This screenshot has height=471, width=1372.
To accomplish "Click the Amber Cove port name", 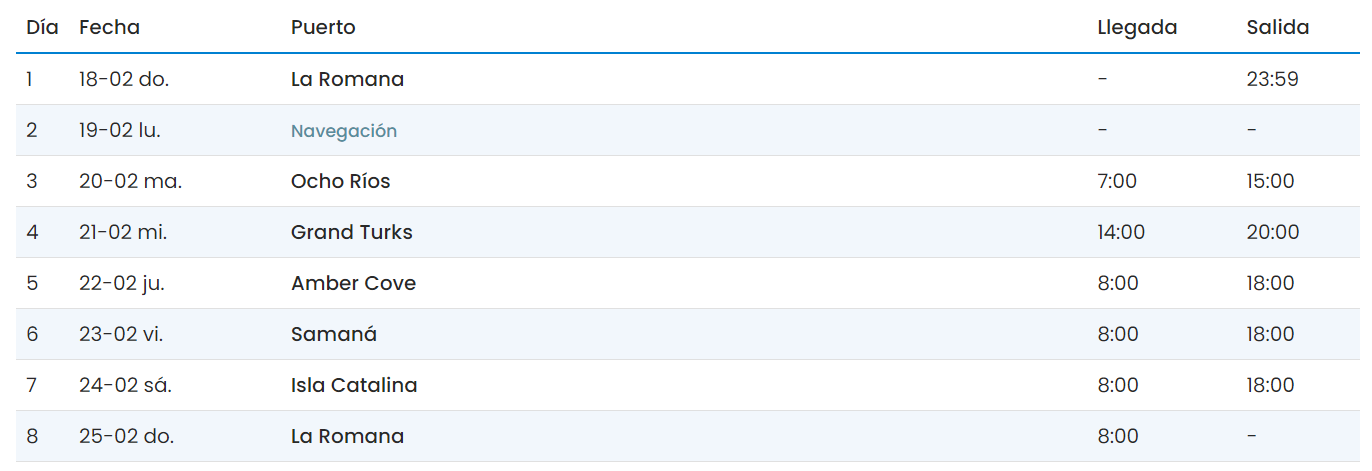I will pos(353,283).
